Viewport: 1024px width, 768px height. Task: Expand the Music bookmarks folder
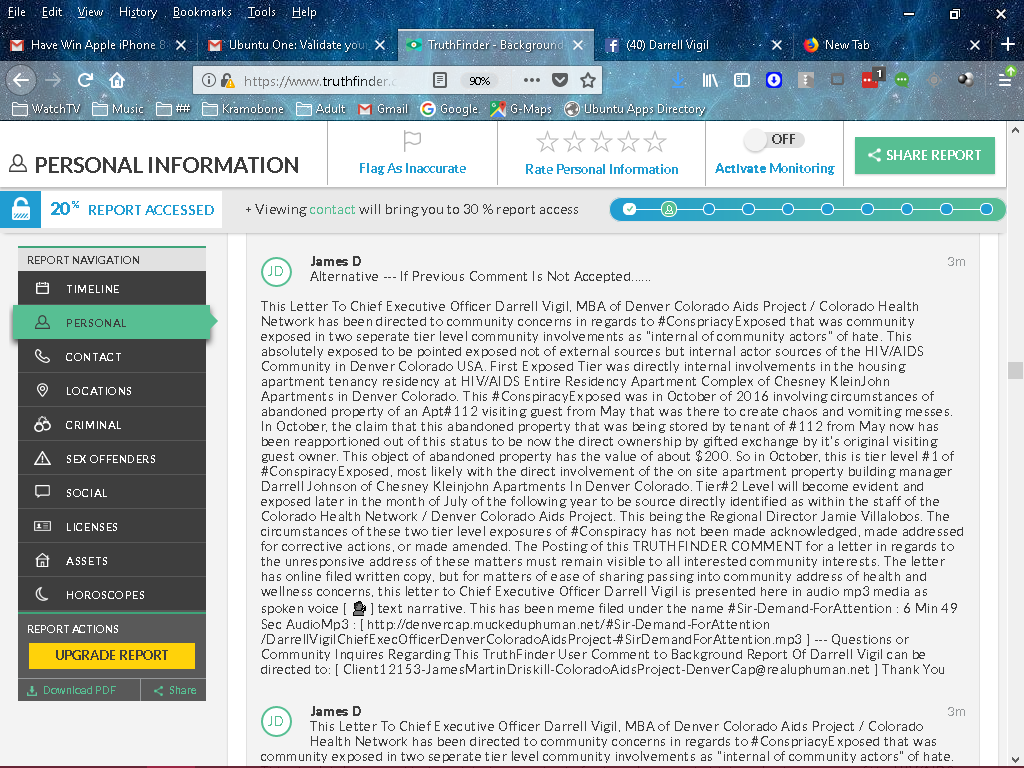click(118, 109)
